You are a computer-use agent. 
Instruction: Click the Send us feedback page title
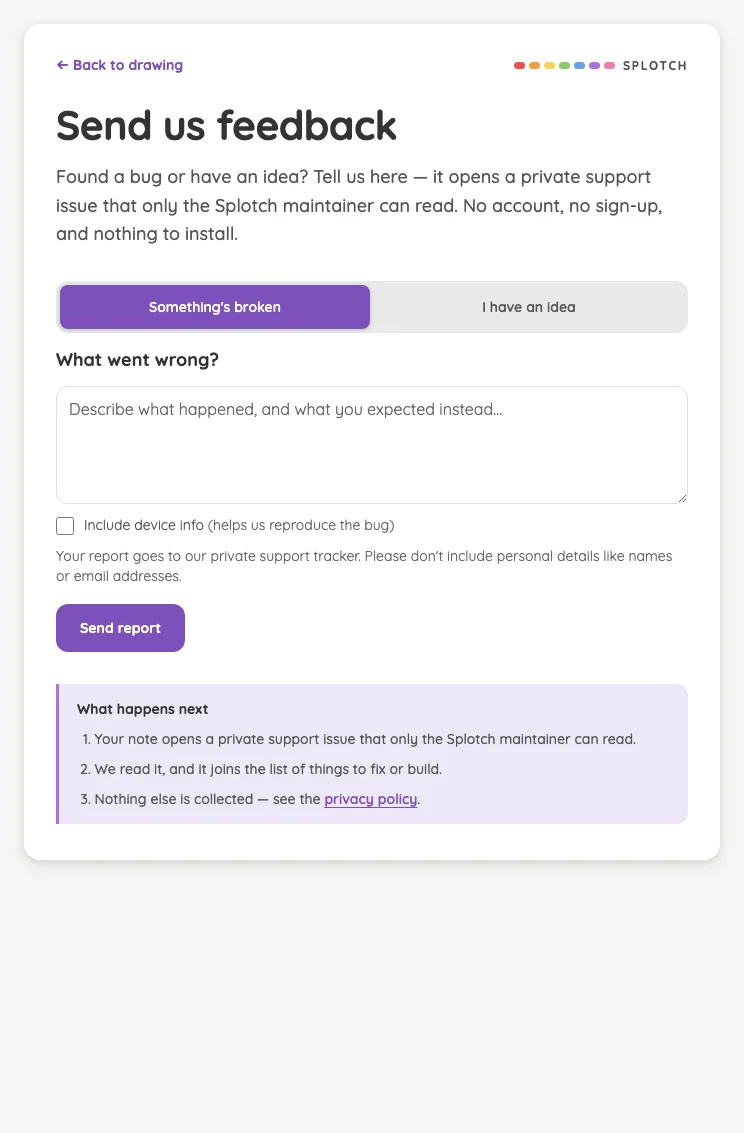pos(226,126)
